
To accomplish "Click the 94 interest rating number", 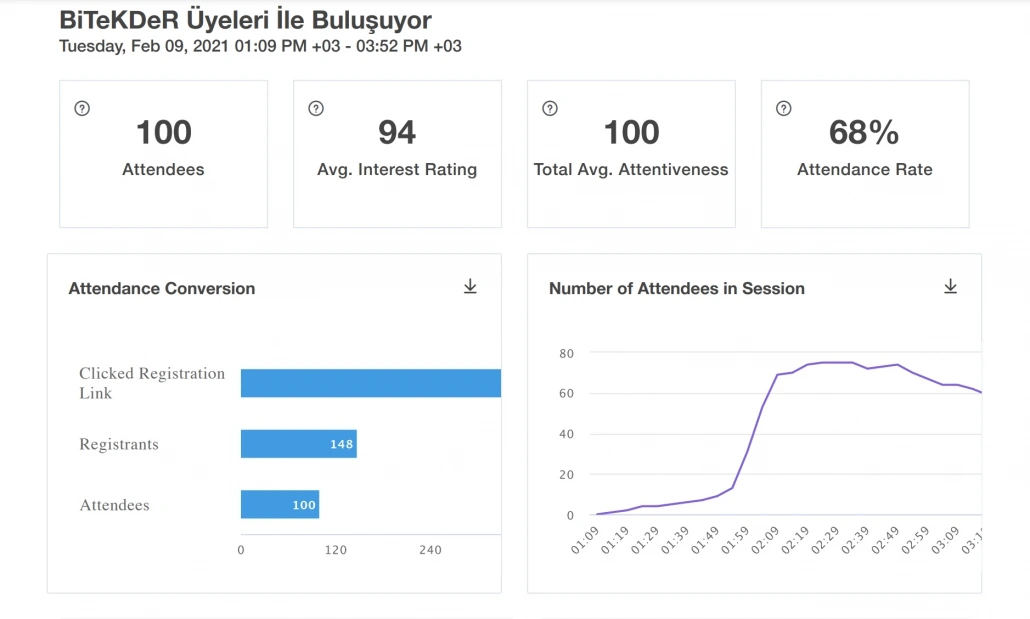I will point(397,132).
